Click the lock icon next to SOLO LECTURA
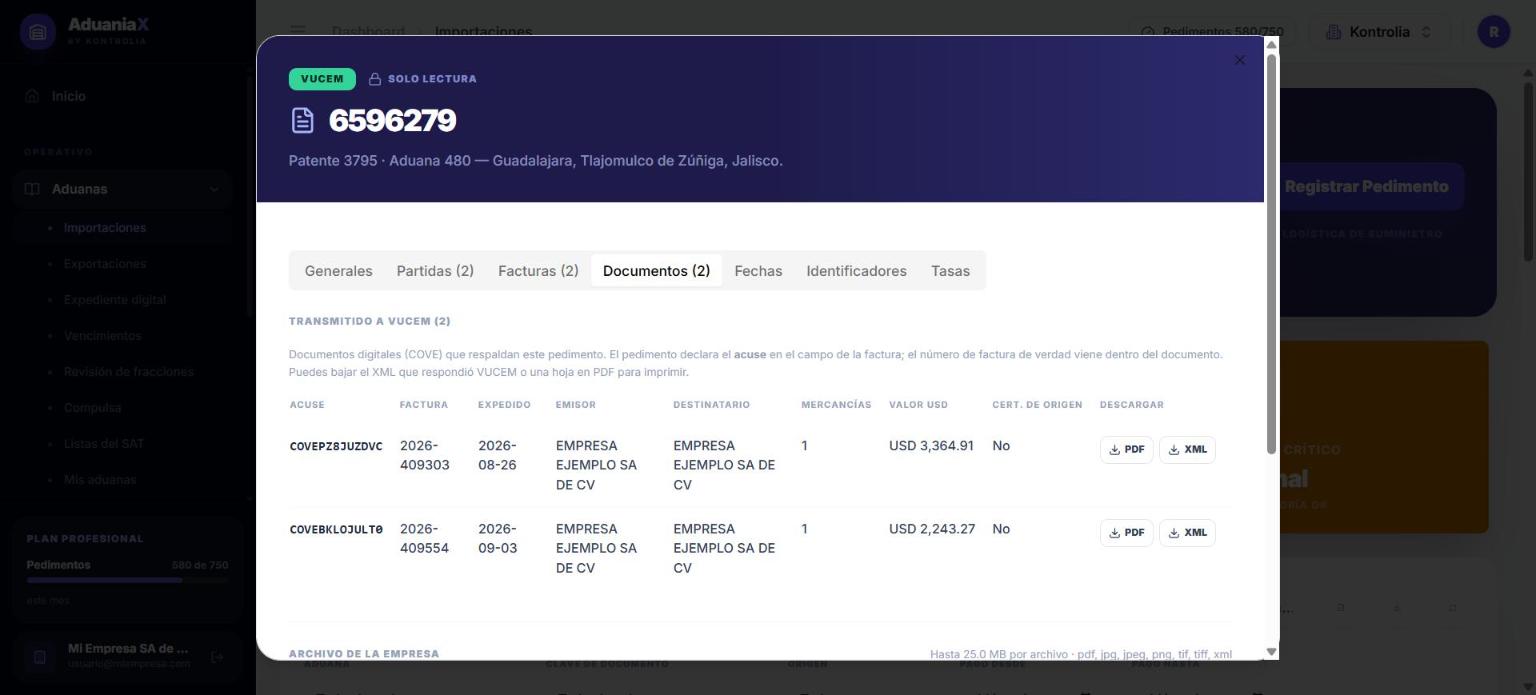 click(375, 79)
